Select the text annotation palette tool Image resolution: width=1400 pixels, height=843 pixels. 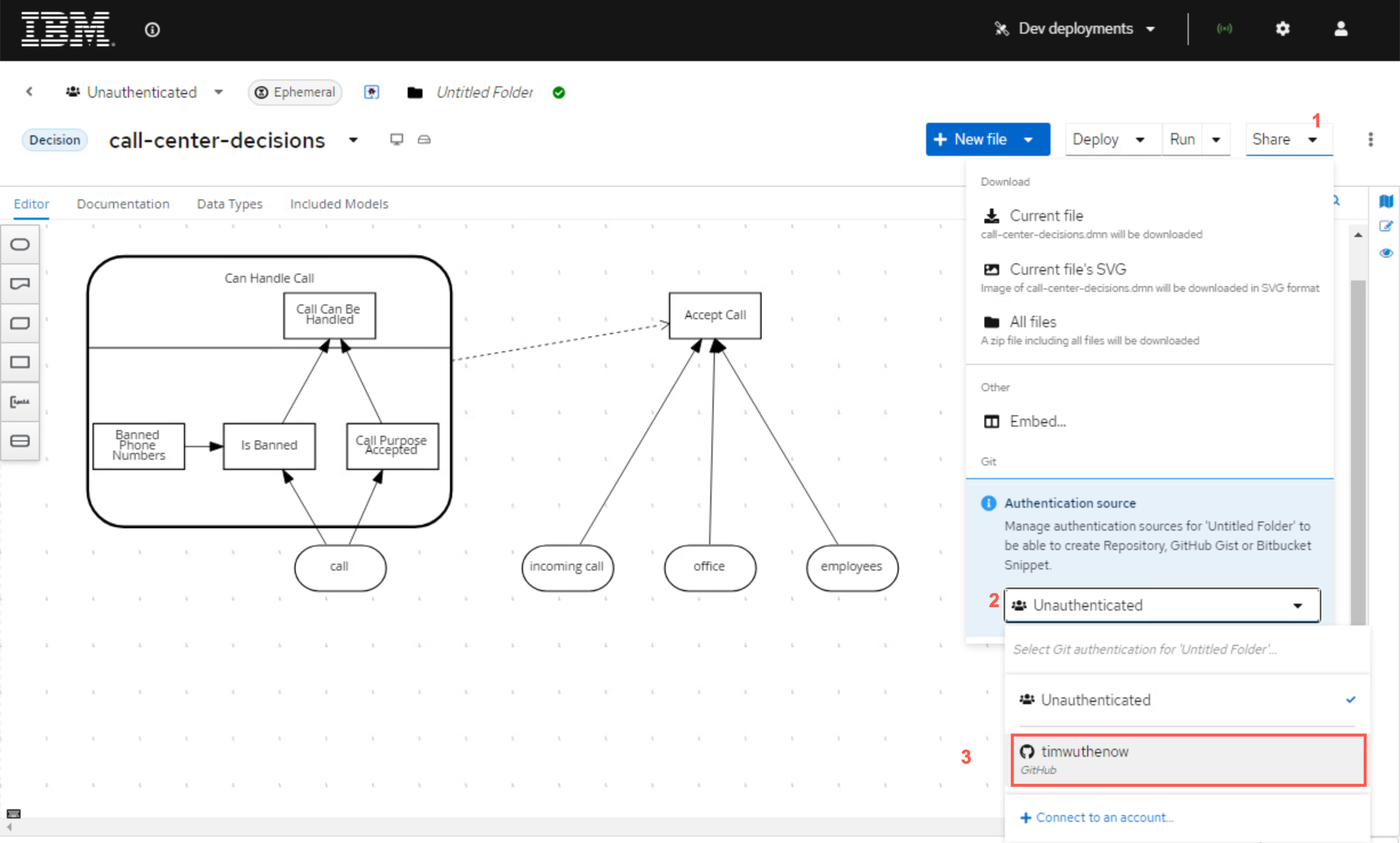tap(20, 402)
